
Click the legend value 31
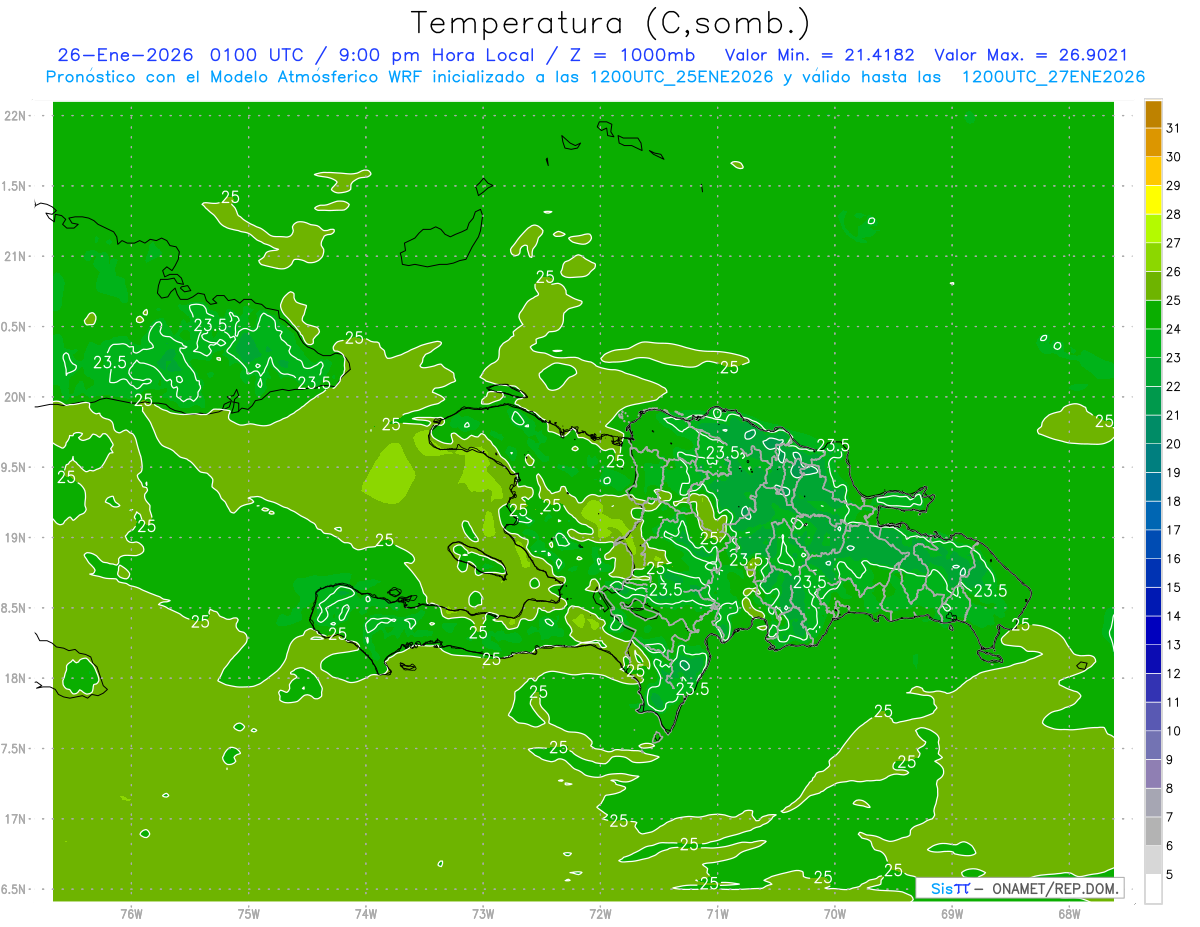tap(1173, 128)
